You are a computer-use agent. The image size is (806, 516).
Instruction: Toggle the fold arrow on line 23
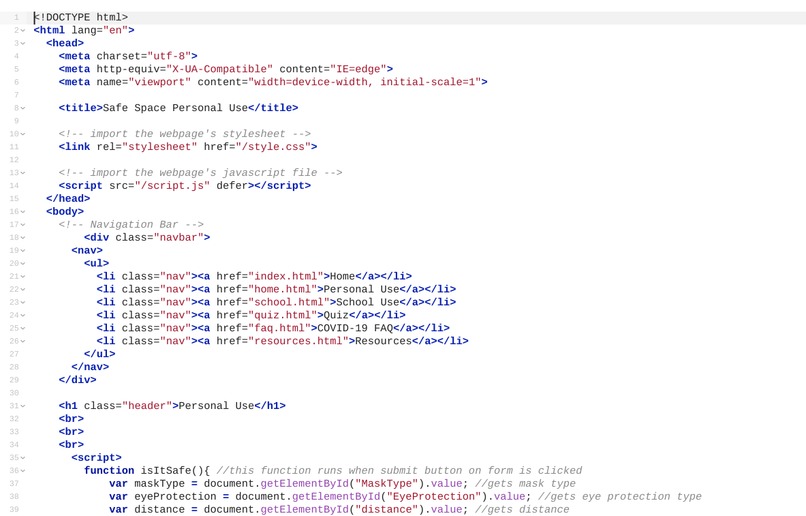pyautogui.click(x=23, y=302)
